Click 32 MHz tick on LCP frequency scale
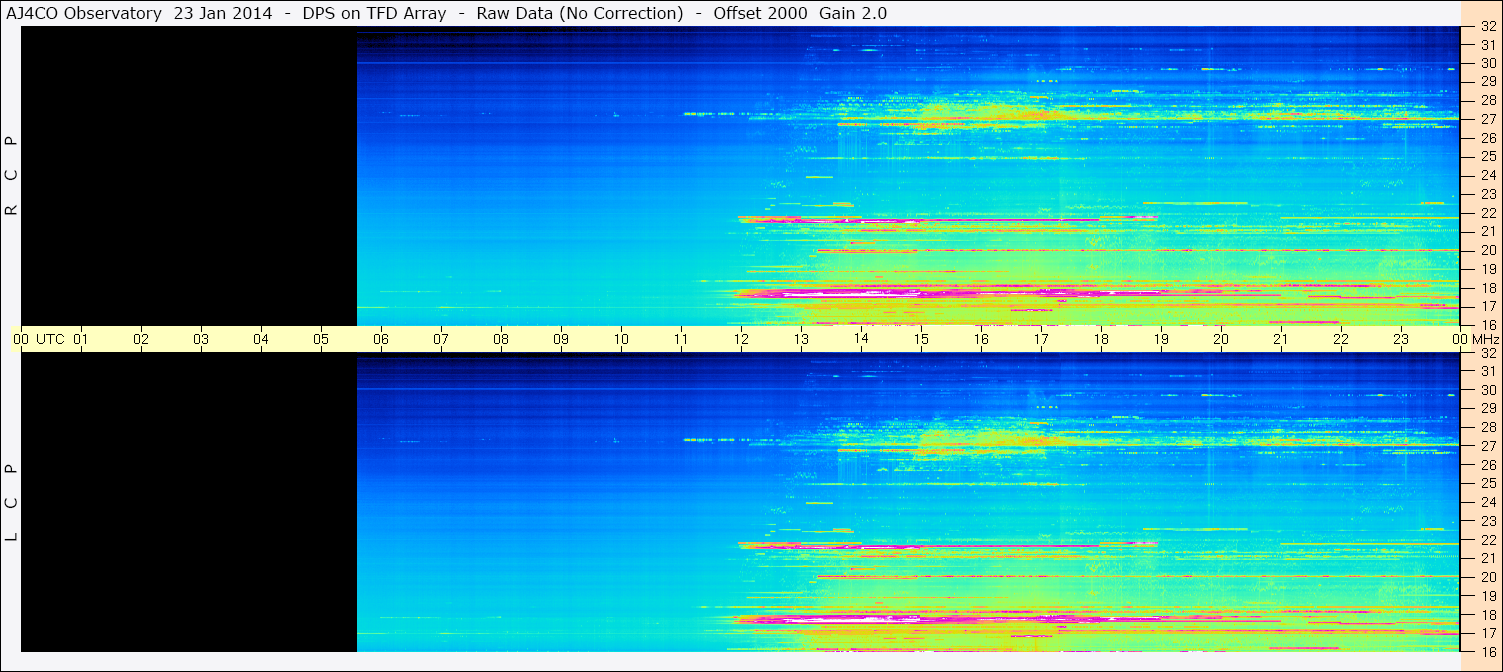Screen dimensions: 1503x672 click(1488, 353)
